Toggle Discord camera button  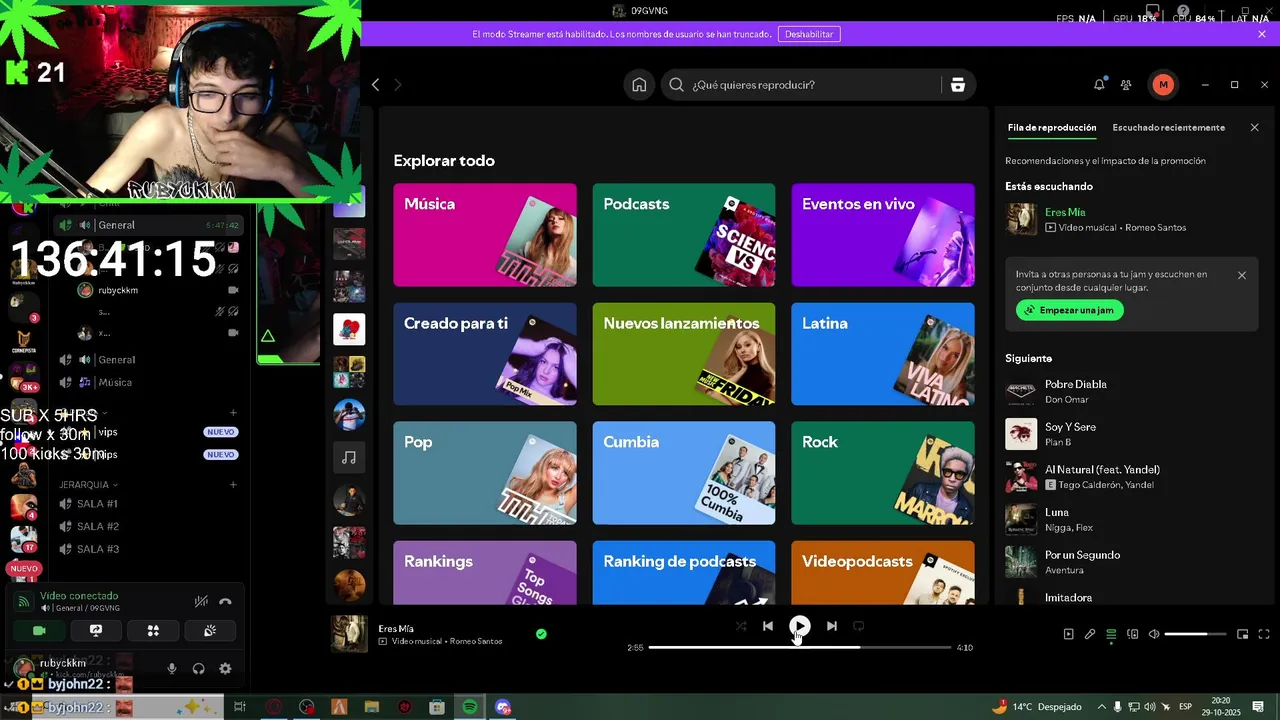pyautogui.click(x=40, y=631)
